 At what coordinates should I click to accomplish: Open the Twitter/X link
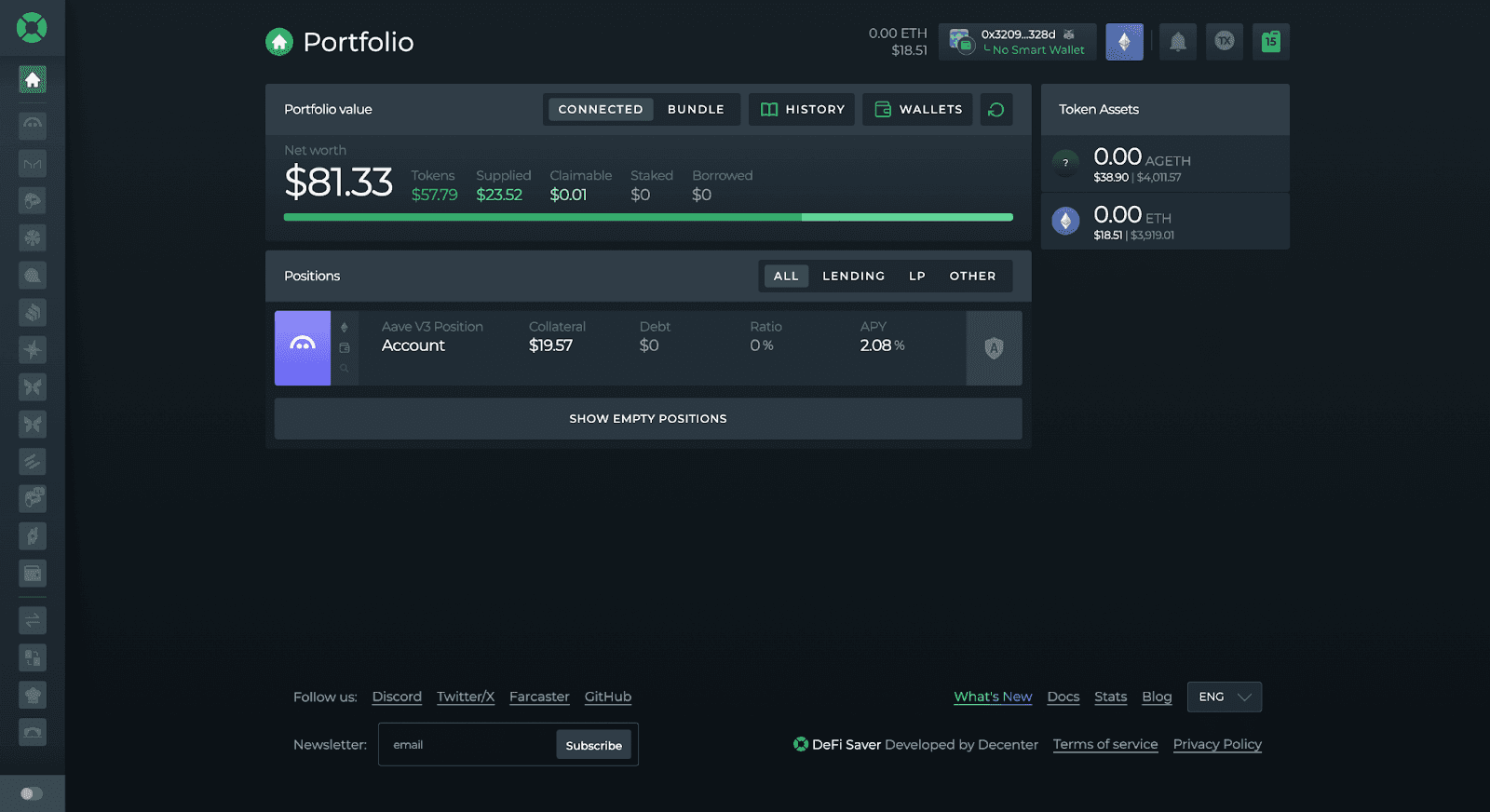pos(466,697)
